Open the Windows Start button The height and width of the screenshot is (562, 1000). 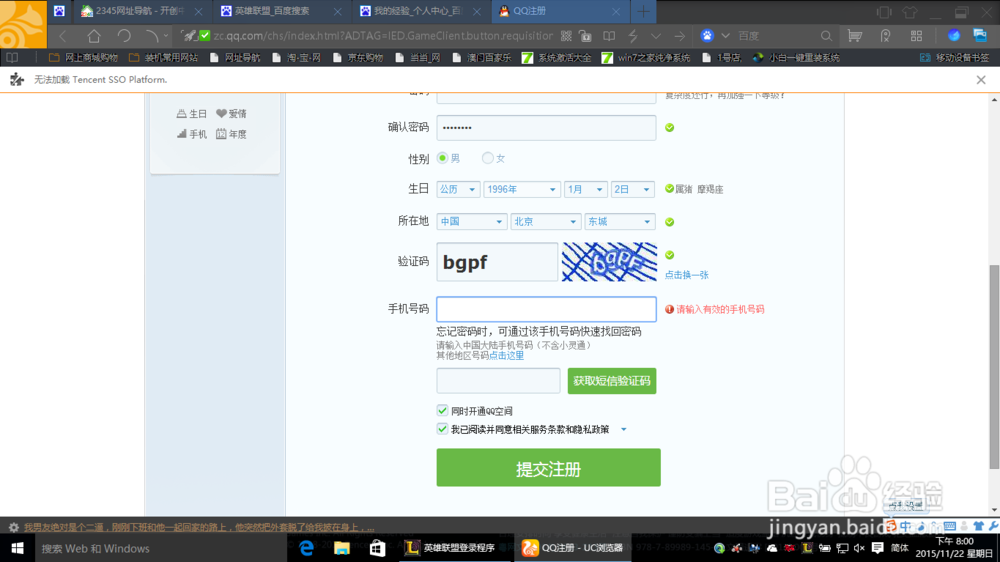[17, 548]
